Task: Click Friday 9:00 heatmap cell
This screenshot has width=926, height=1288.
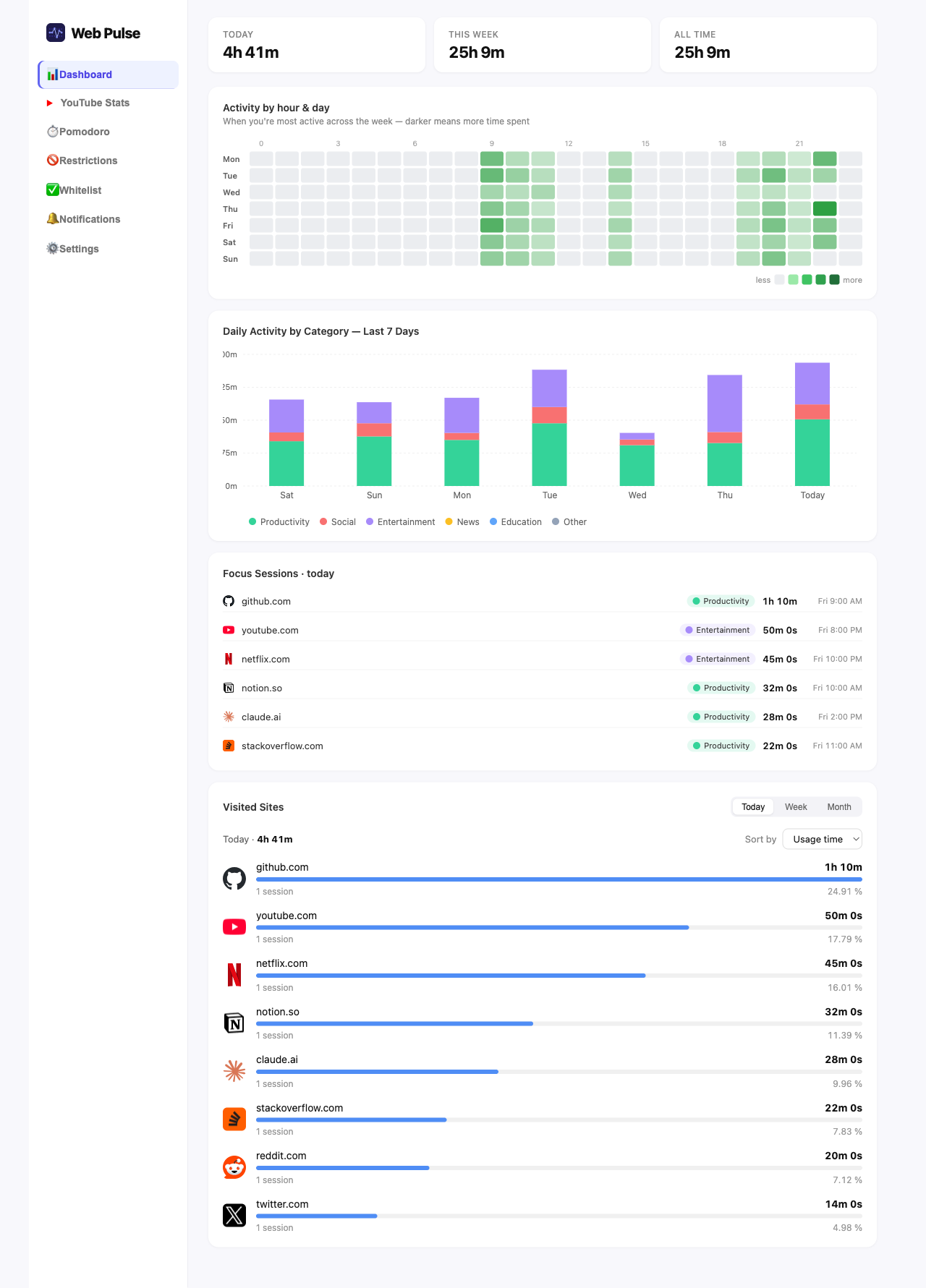Action: point(492,226)
